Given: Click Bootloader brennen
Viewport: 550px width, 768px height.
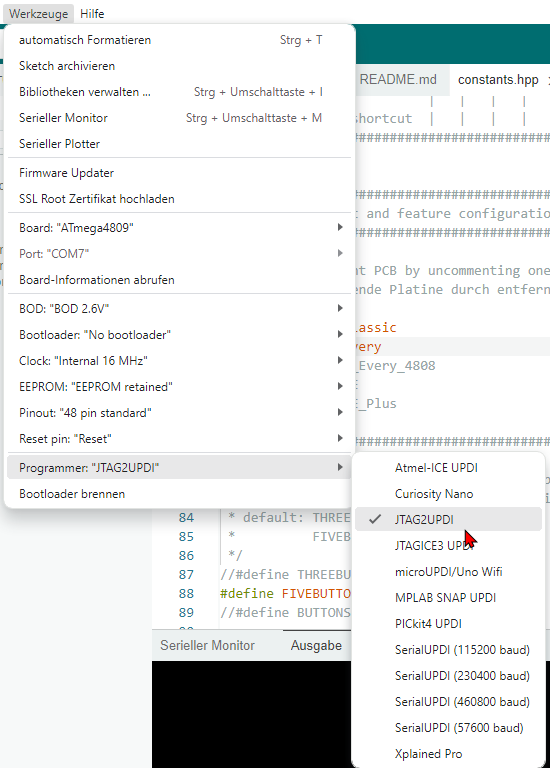Looking at the screenshot, I should click(179, 493).
